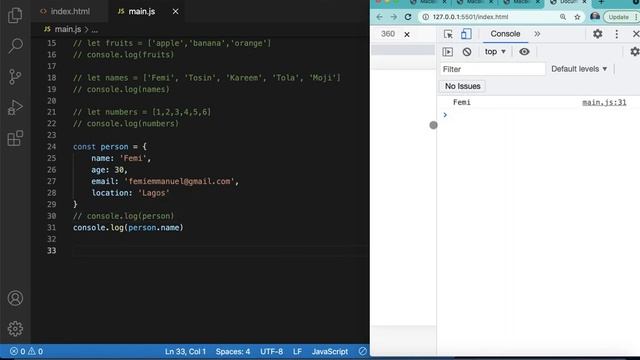640x360 pixels.
Task: Open console settings gear
Action: pos(635,51)
